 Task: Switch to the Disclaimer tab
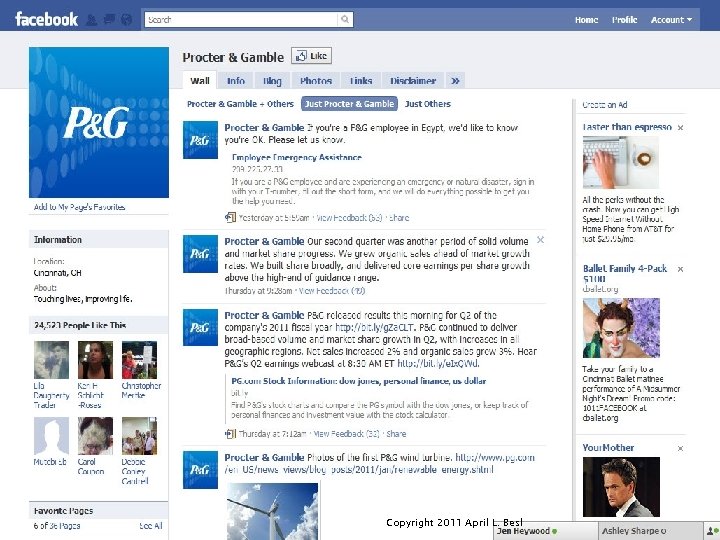point(413,81)
